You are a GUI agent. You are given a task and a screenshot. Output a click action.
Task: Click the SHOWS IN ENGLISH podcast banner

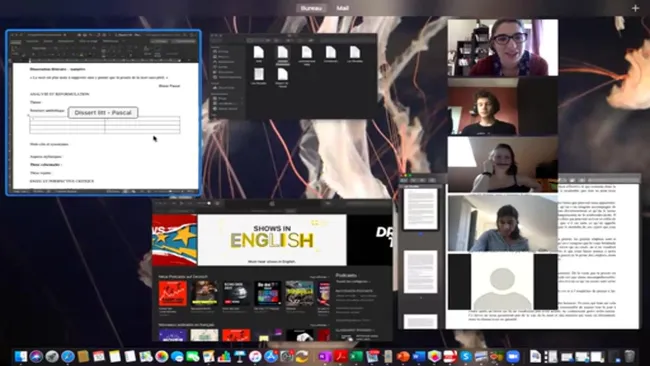(x=272, y=240)
